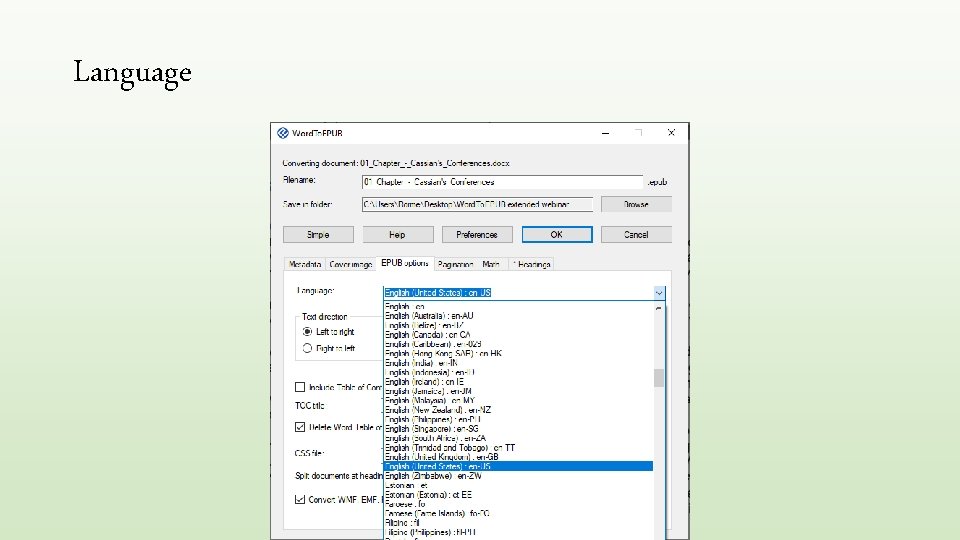Collapse the Language combo box arrow

(x=659, y=293)
